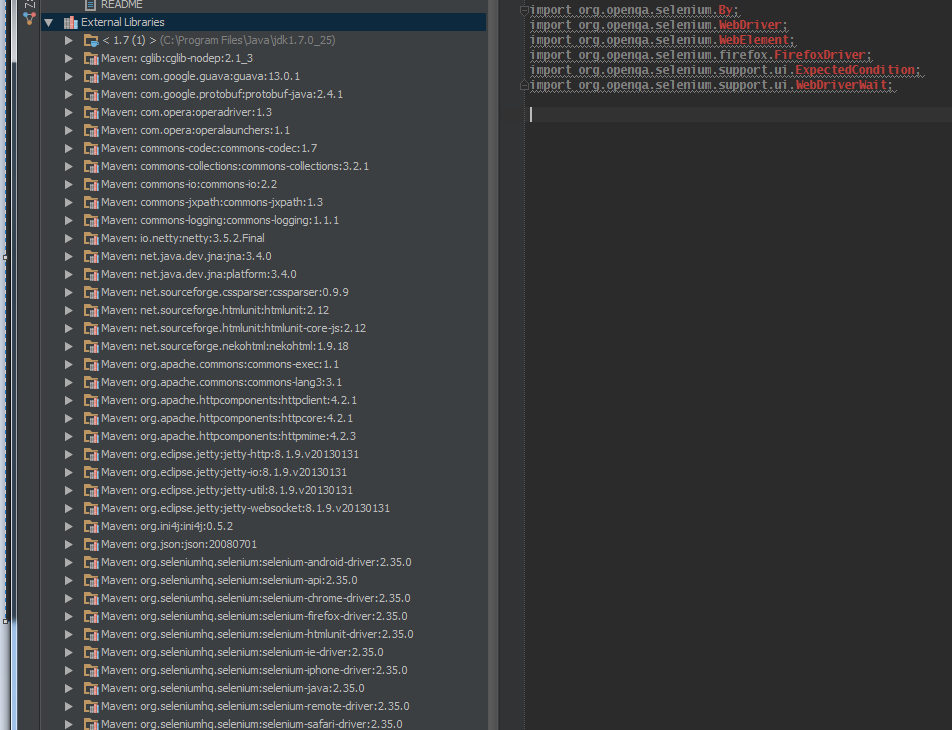Screen dimensions: 952x730
Task: Click commons-logging 1.1.1 library icon
Action: (91, 220)
